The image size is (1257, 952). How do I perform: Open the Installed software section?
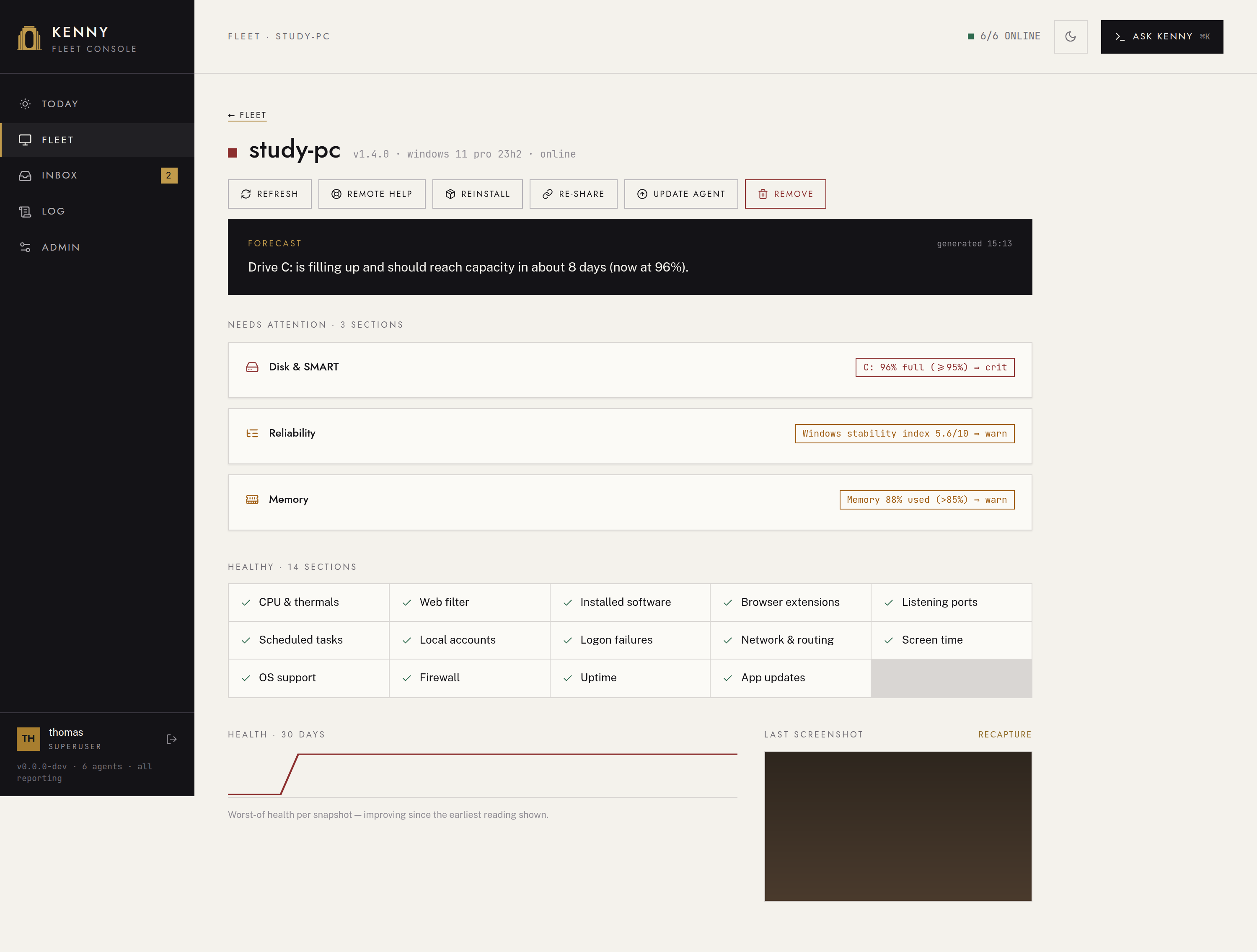tap(630, 603)
